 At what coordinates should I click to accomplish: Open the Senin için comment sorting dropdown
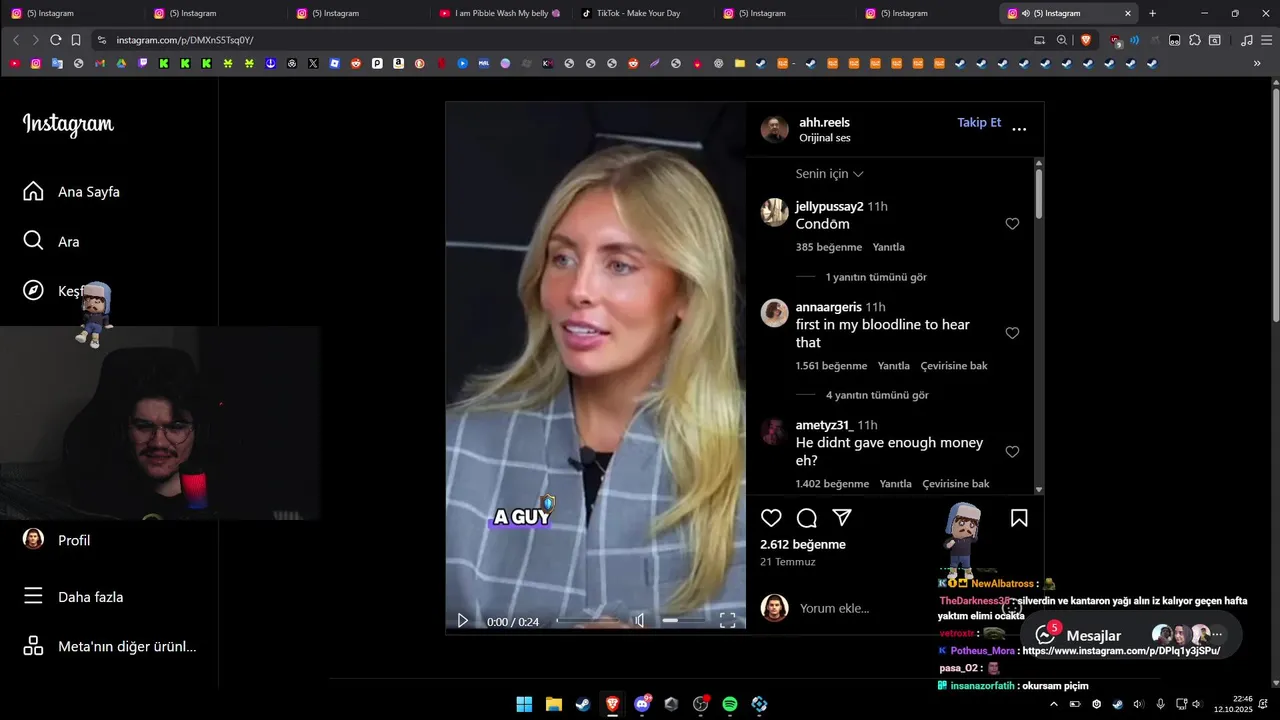[x=829, y=174]
